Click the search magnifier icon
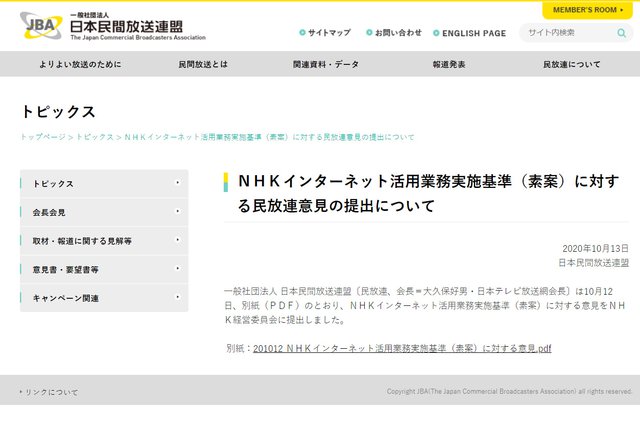 pos(621,33)
